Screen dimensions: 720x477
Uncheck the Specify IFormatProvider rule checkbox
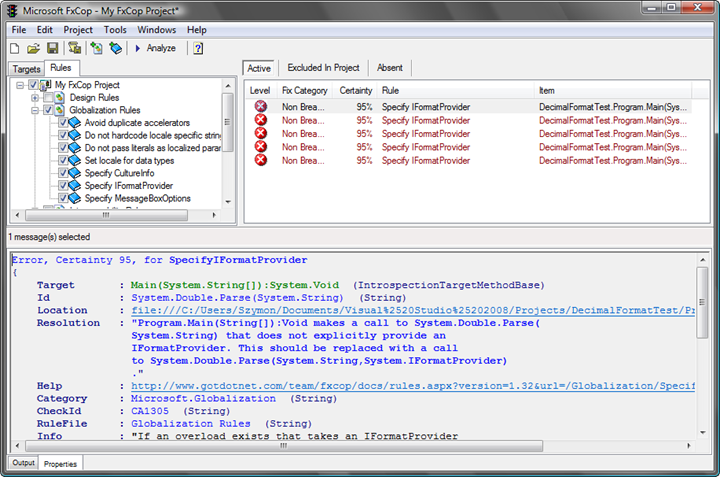[x=63, y=186]
